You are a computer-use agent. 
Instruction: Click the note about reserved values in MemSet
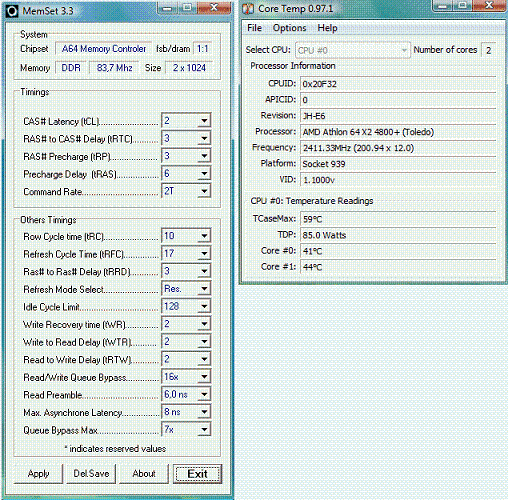115,449
